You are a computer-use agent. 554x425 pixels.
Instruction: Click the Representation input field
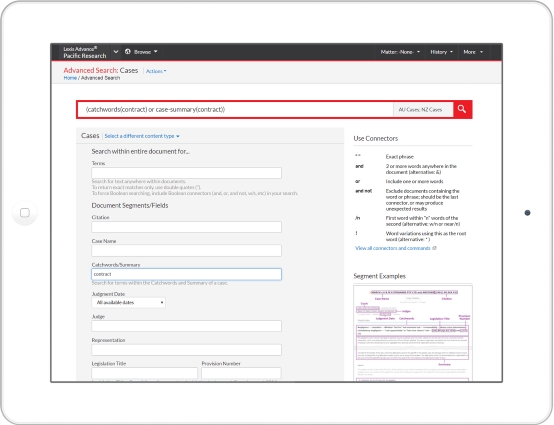pyautogui.click(x=187, y=350)
